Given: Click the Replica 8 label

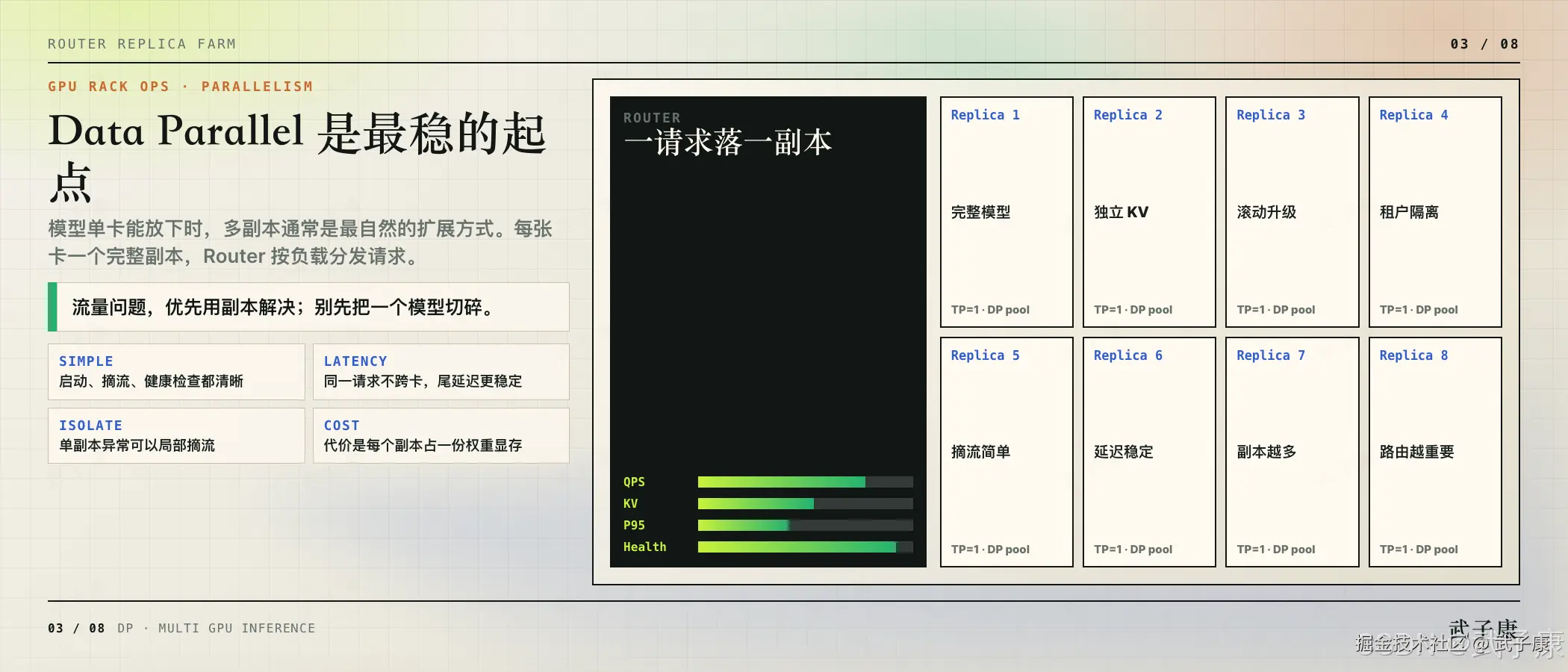Looking at the screenshot, I should pos(1413,355).
